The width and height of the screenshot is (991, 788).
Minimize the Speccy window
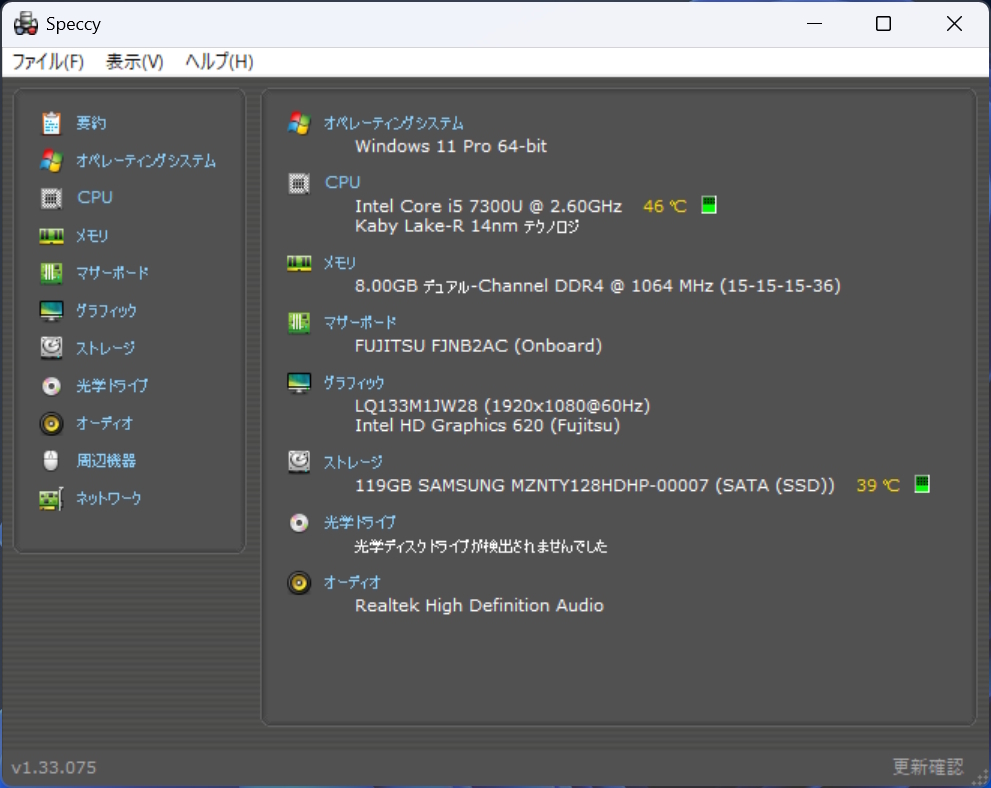(815, 24)
